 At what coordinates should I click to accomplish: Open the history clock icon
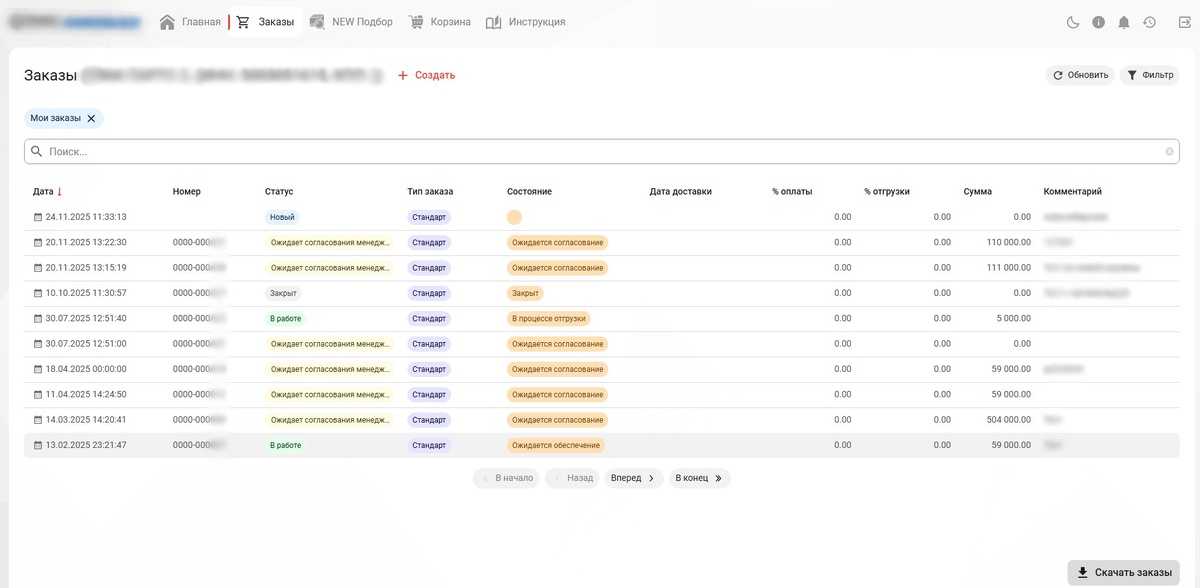pyautogui.click(x=1150, y=22)
